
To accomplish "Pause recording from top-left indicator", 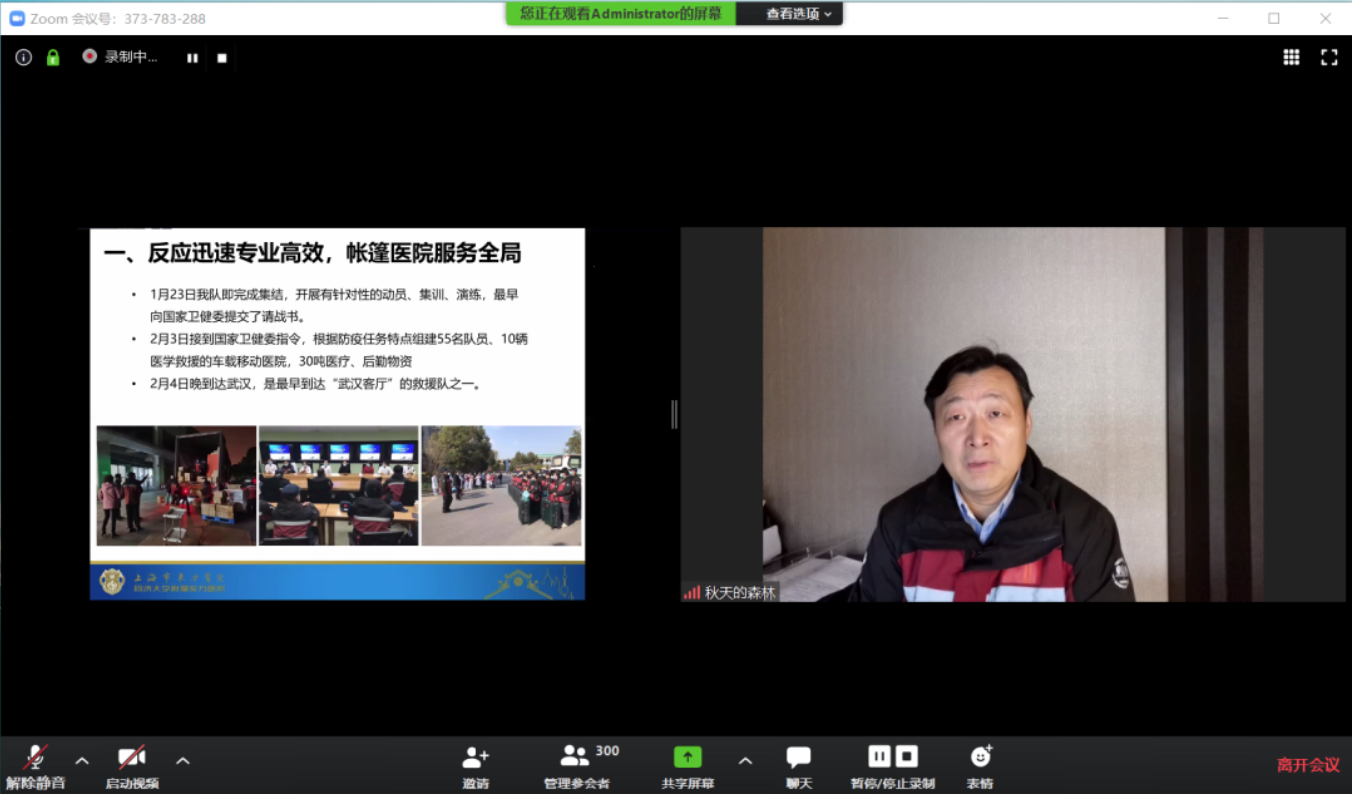I will coord(192,58).
